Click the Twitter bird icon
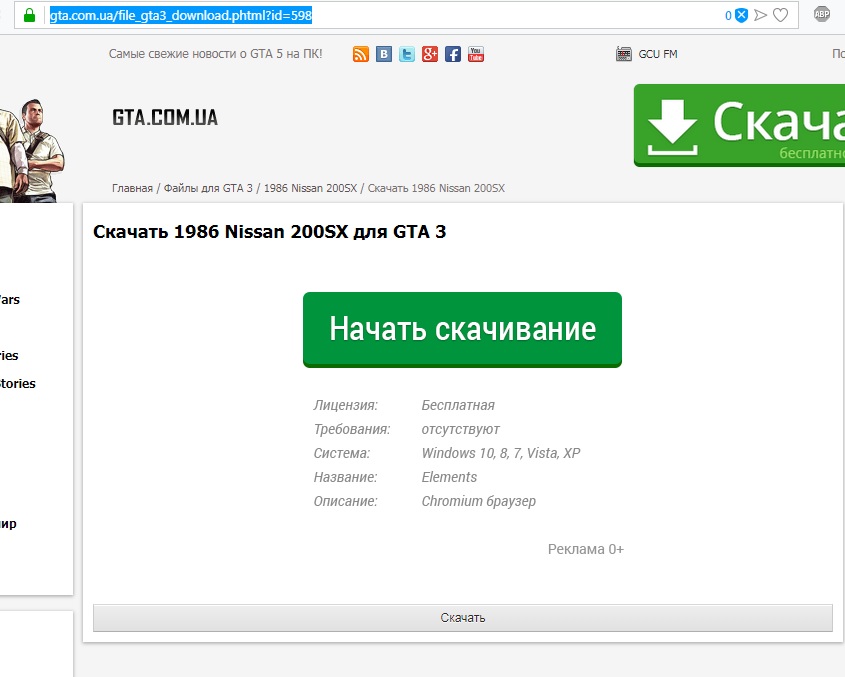Screen dimensions: 845x677 pos(407,54)
